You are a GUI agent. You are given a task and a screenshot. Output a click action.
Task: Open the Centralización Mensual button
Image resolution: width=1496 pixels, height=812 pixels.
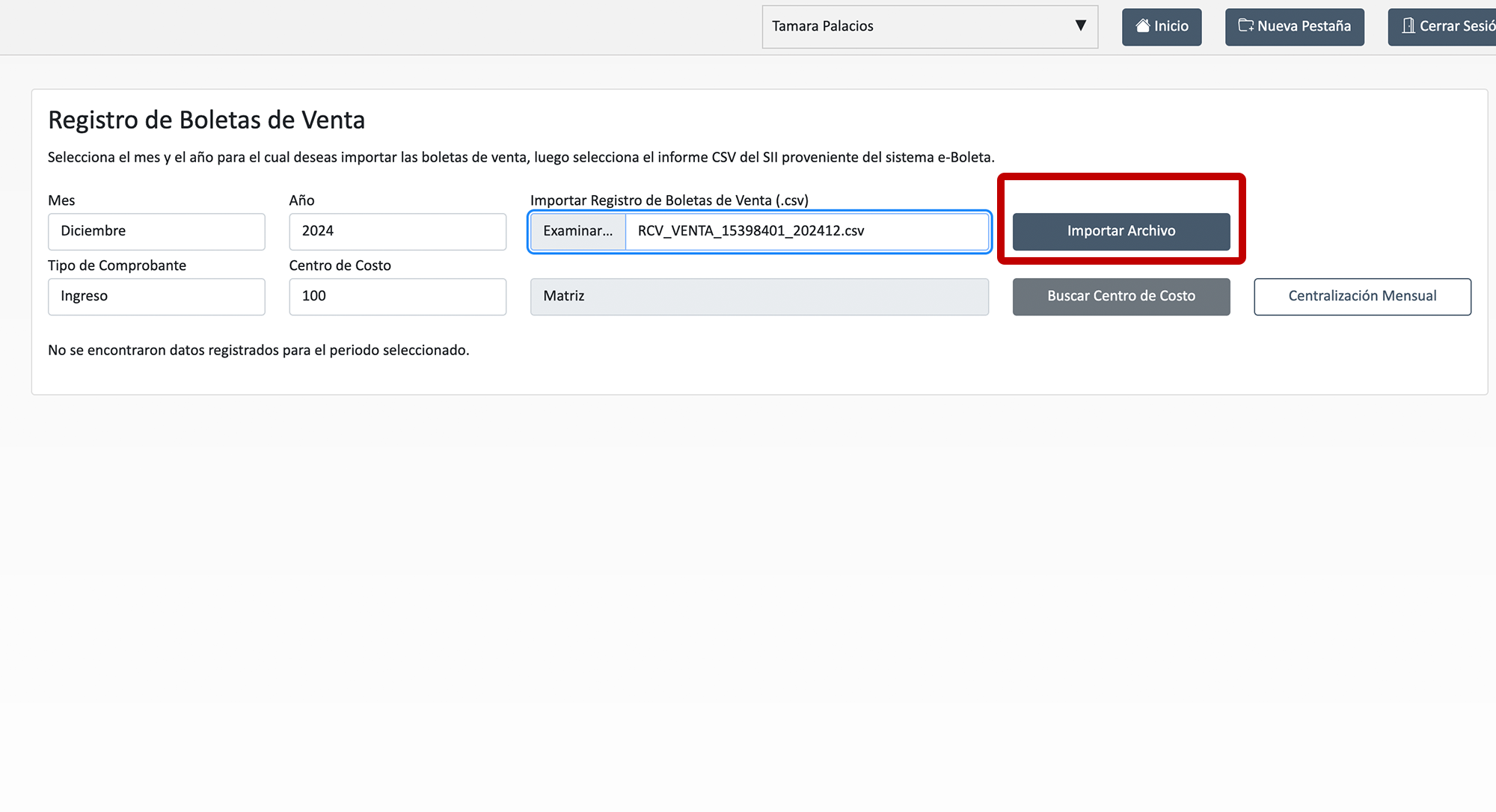pos(1362,297)
